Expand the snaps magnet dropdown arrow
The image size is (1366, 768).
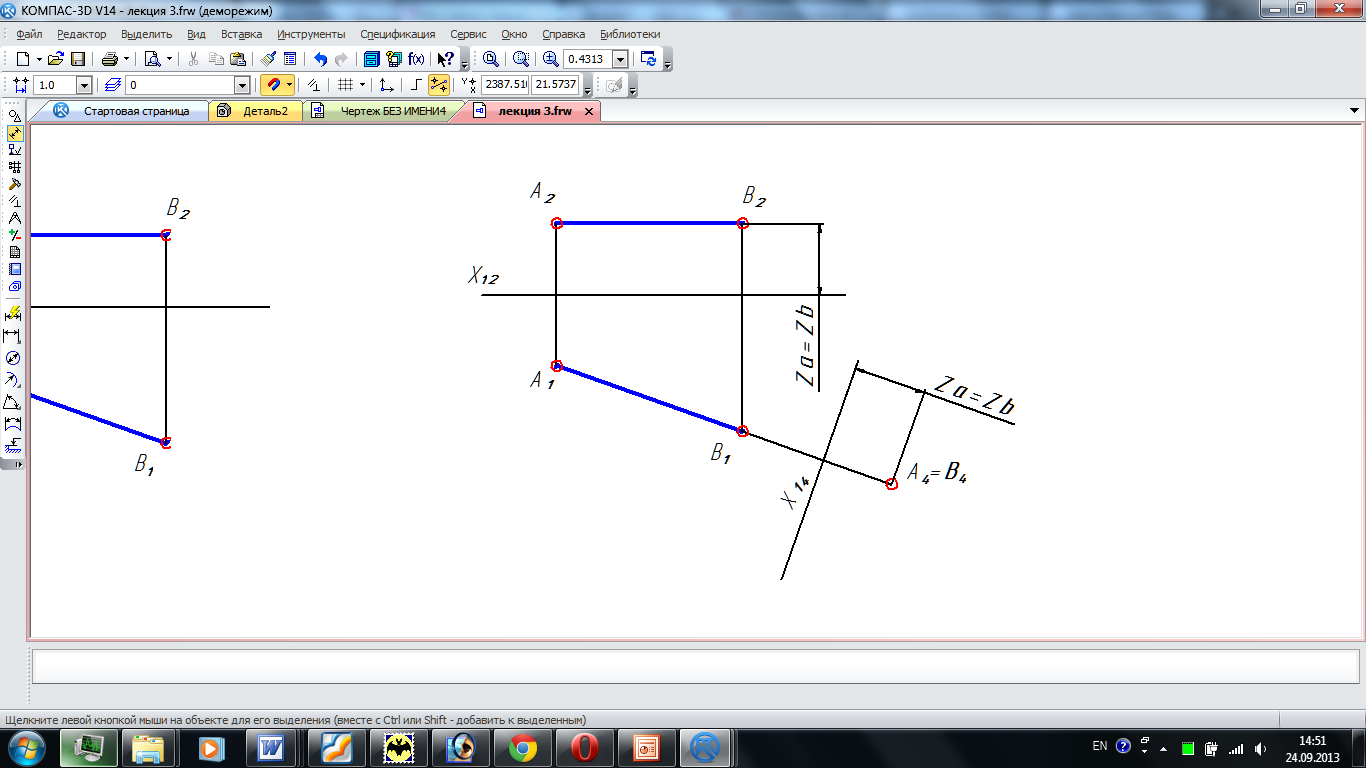tap(290, 86)
